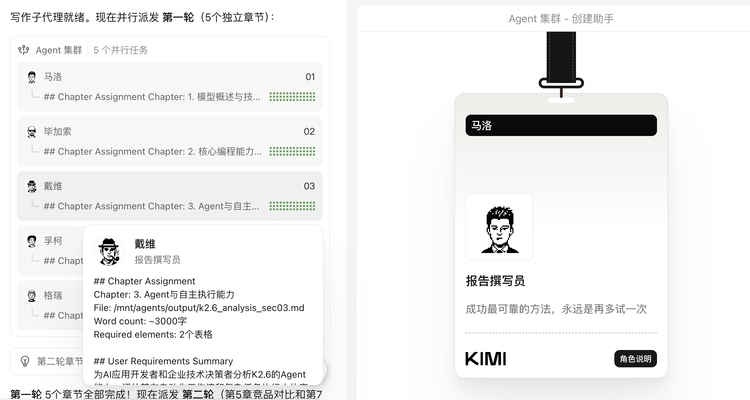Click 马洛's avatar in the task list
The width and height of the screenshot is (750, 400).
pos(32,77)
